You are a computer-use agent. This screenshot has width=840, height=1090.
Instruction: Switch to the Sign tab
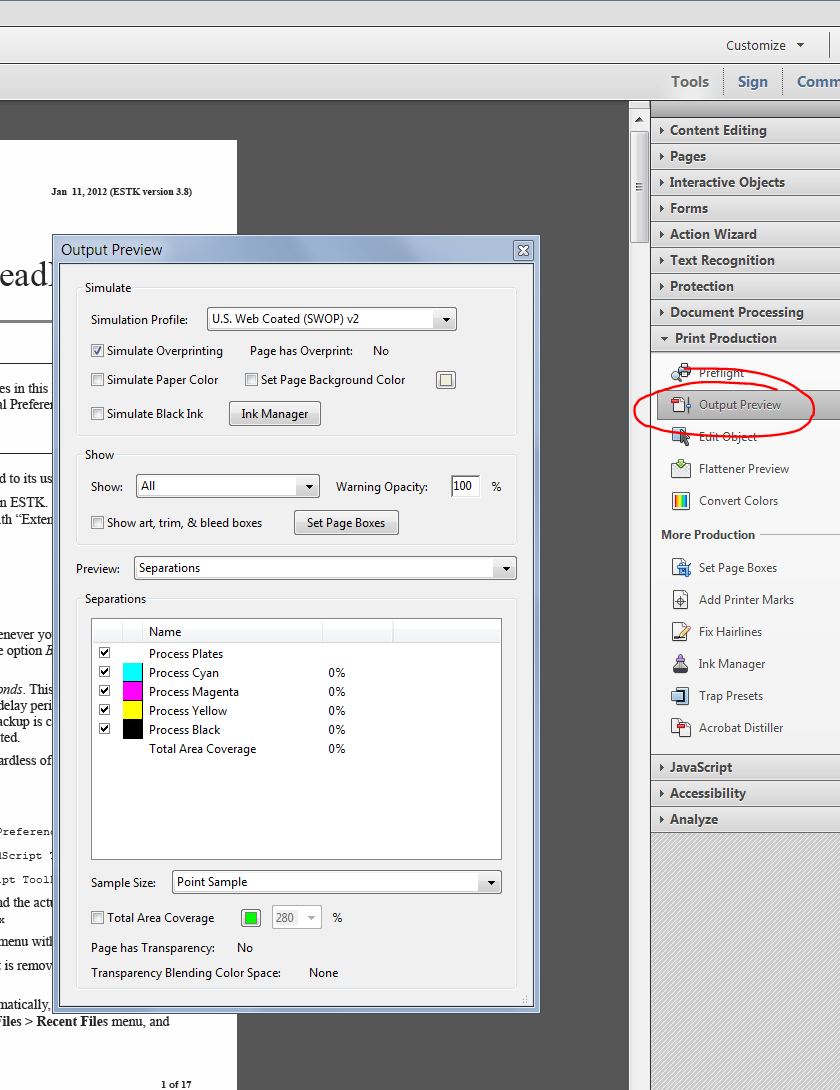coord(752,82)
